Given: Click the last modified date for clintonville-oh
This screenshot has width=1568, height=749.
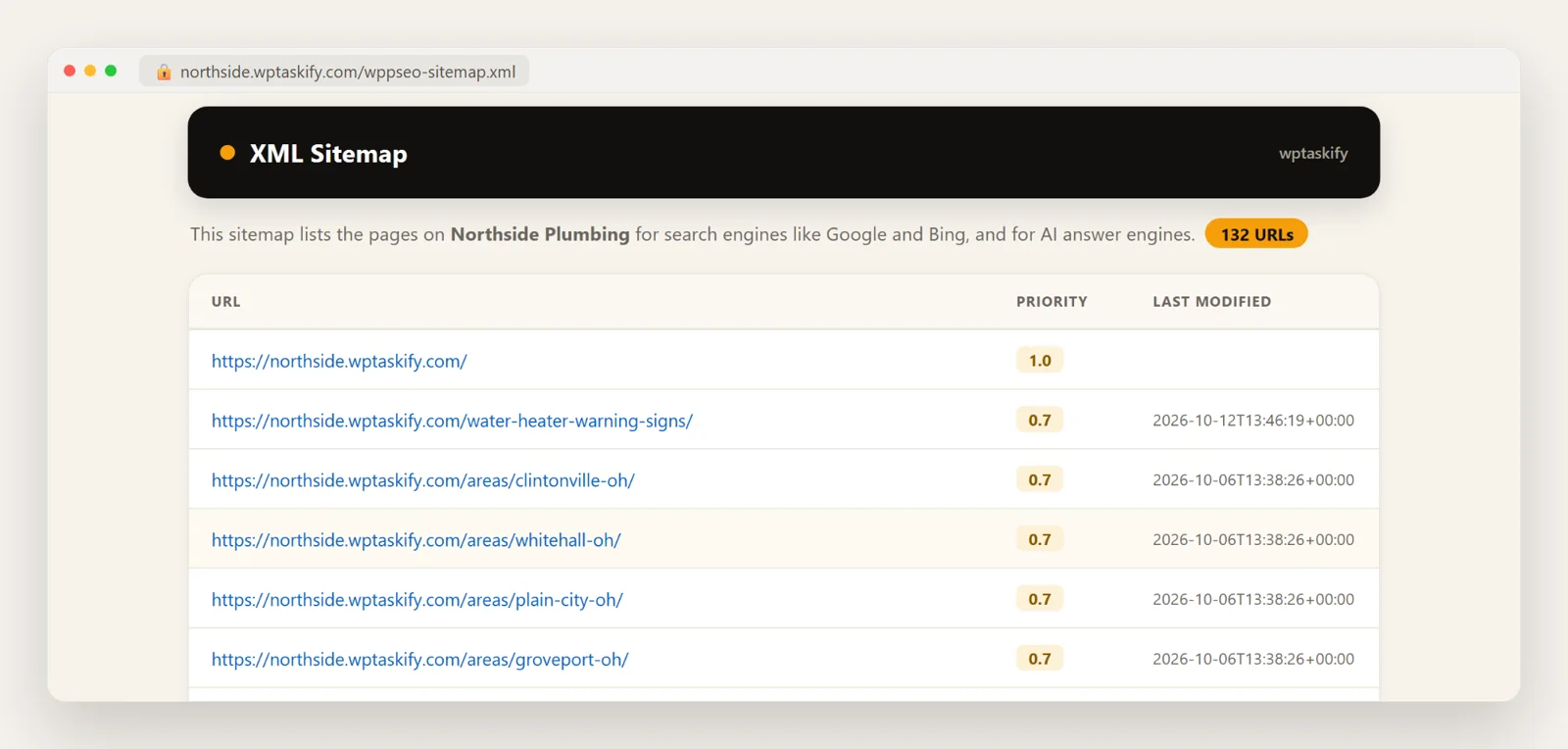Looking at the screenshot, I should tap(1253, 480).
